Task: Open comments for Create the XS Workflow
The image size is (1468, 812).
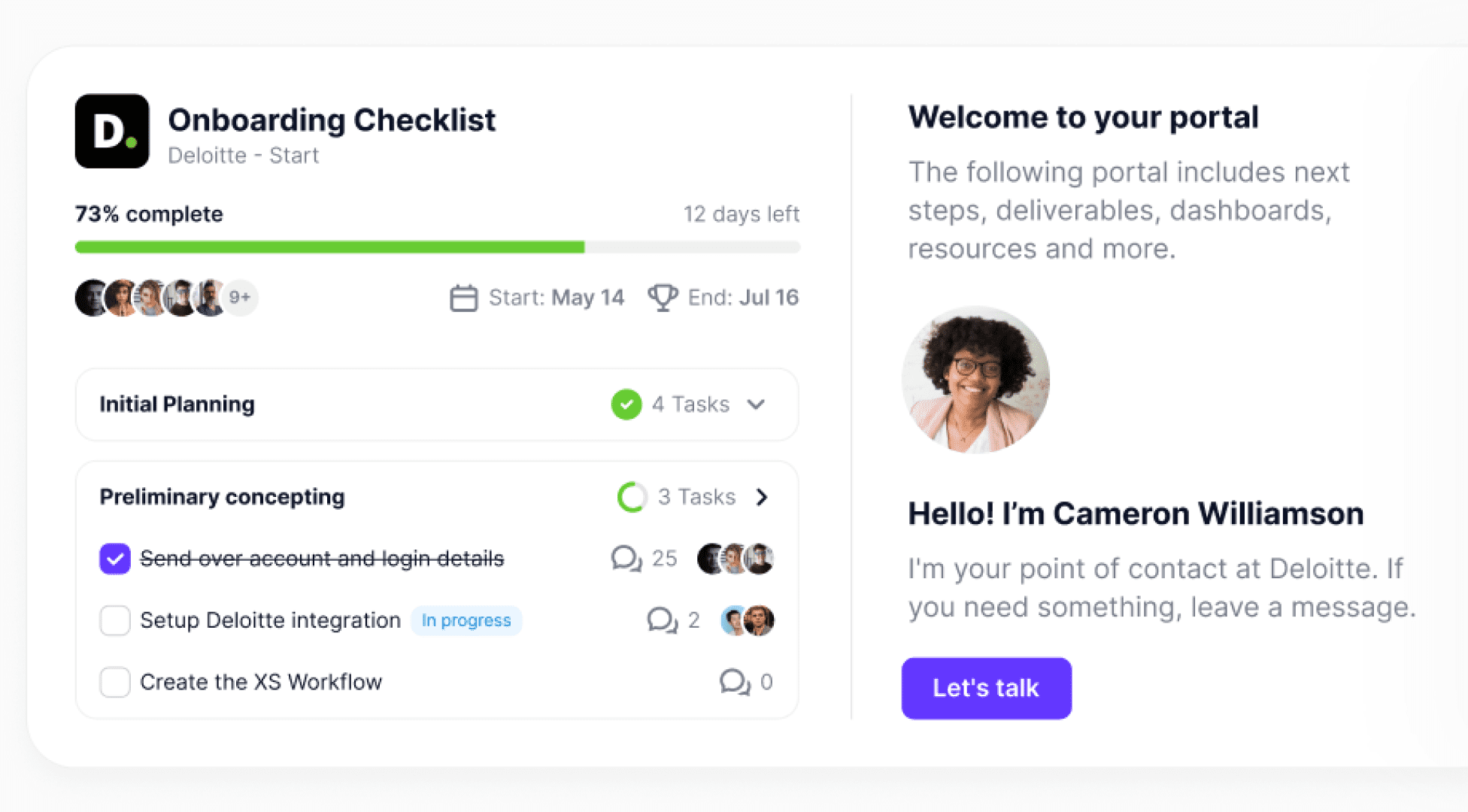Action: coord(734,682)
